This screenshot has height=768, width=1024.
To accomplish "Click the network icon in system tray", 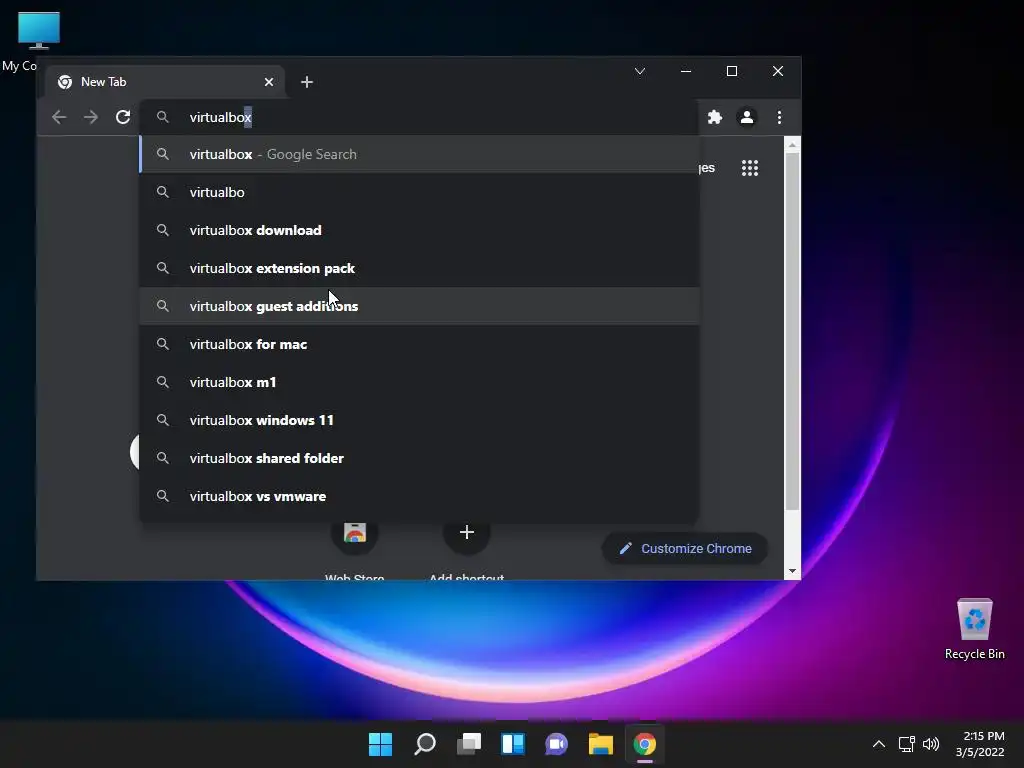I will click(x=906, y=744).
